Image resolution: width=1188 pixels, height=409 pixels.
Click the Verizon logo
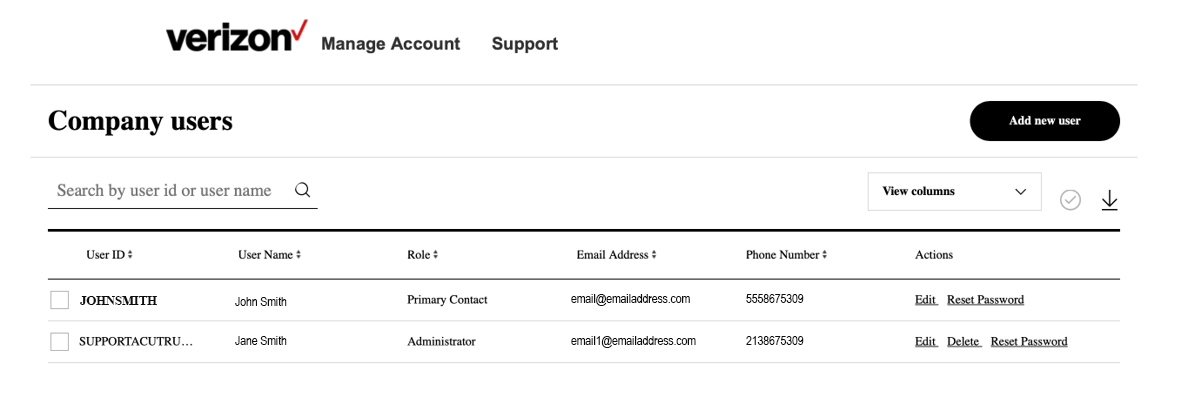[237, 37]
